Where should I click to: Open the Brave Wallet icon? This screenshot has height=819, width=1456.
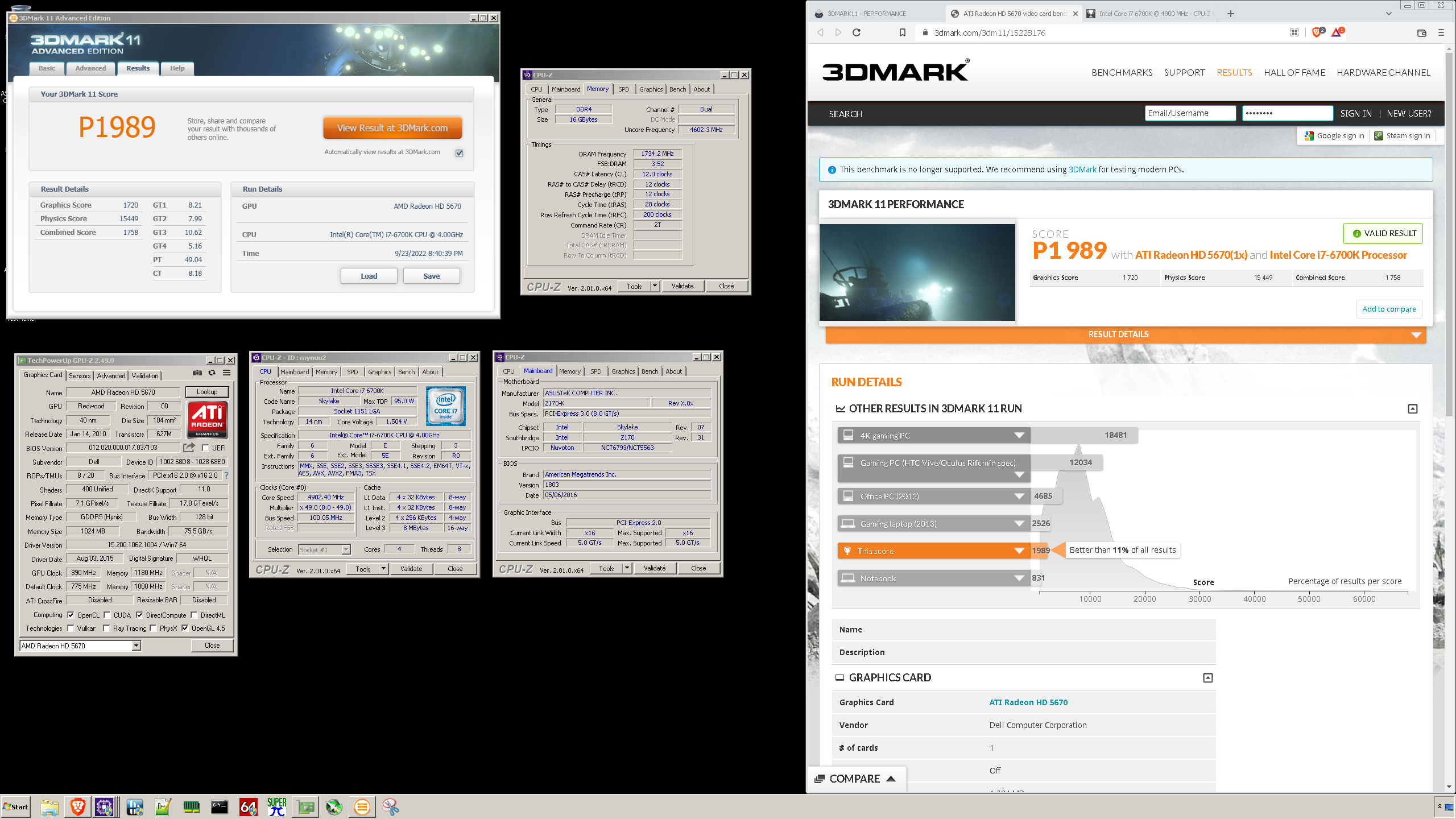(x=1421, y=33)
